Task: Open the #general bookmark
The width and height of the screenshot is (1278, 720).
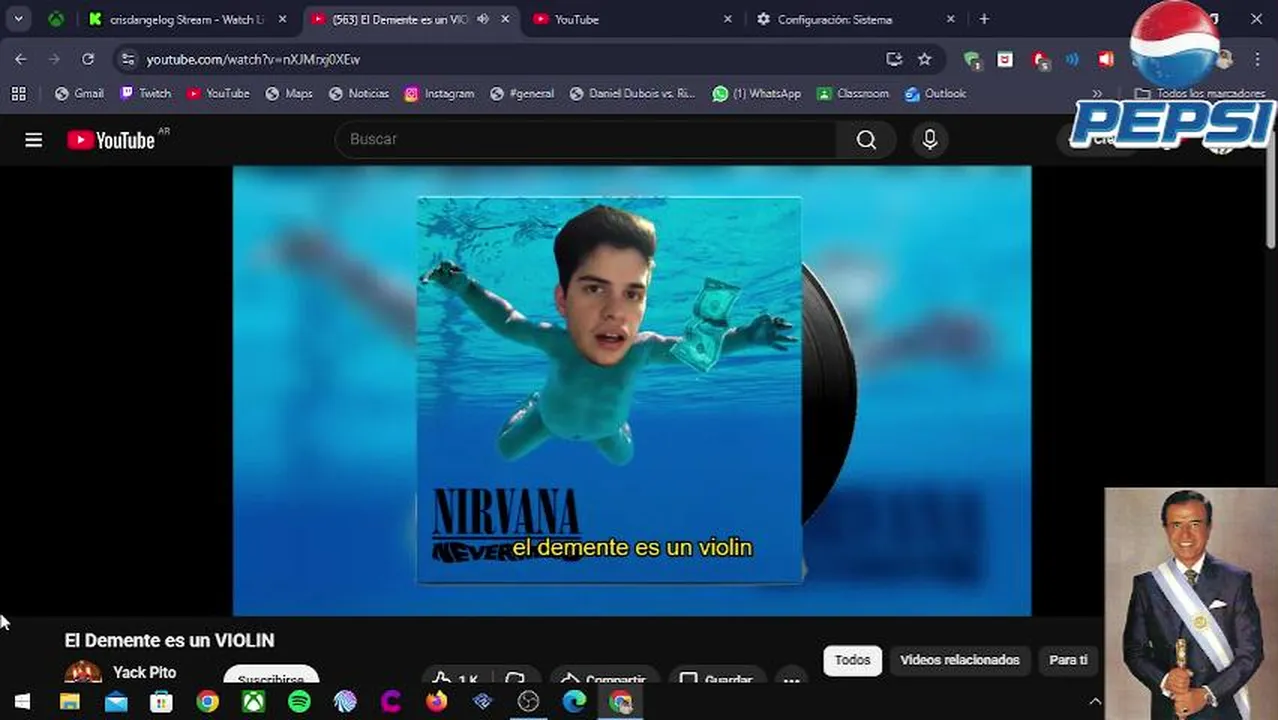Action: (522, 93)
